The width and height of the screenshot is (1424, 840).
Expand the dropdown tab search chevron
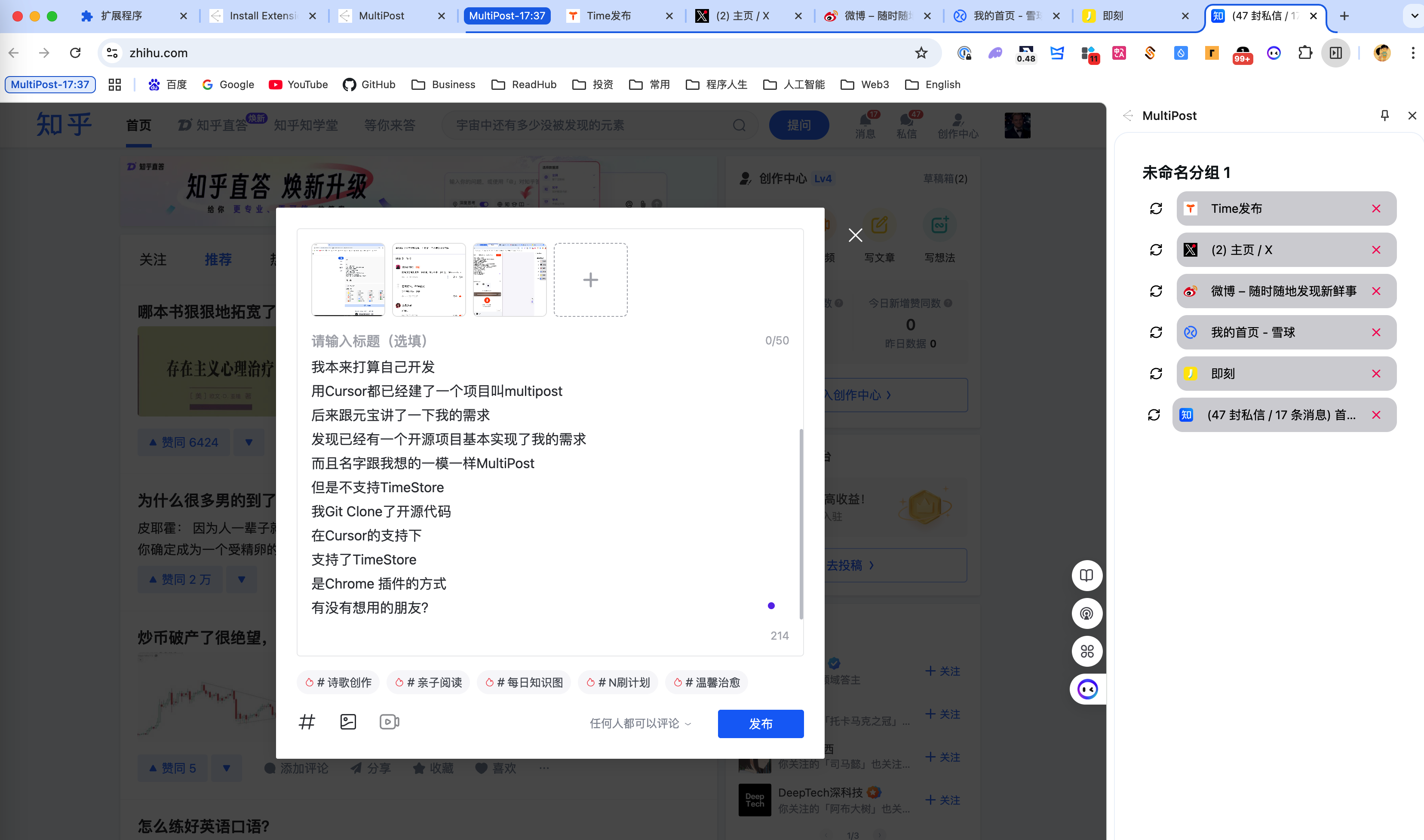click(1414, 16)
